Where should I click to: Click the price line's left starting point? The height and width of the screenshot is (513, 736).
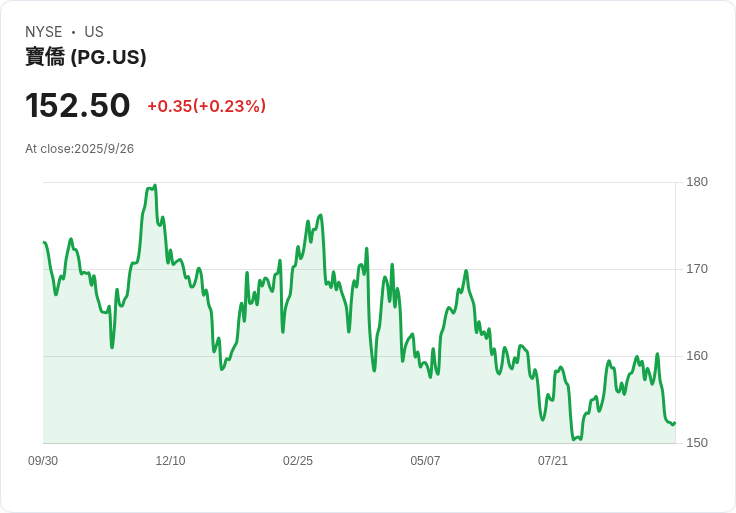tap(44, 242)
